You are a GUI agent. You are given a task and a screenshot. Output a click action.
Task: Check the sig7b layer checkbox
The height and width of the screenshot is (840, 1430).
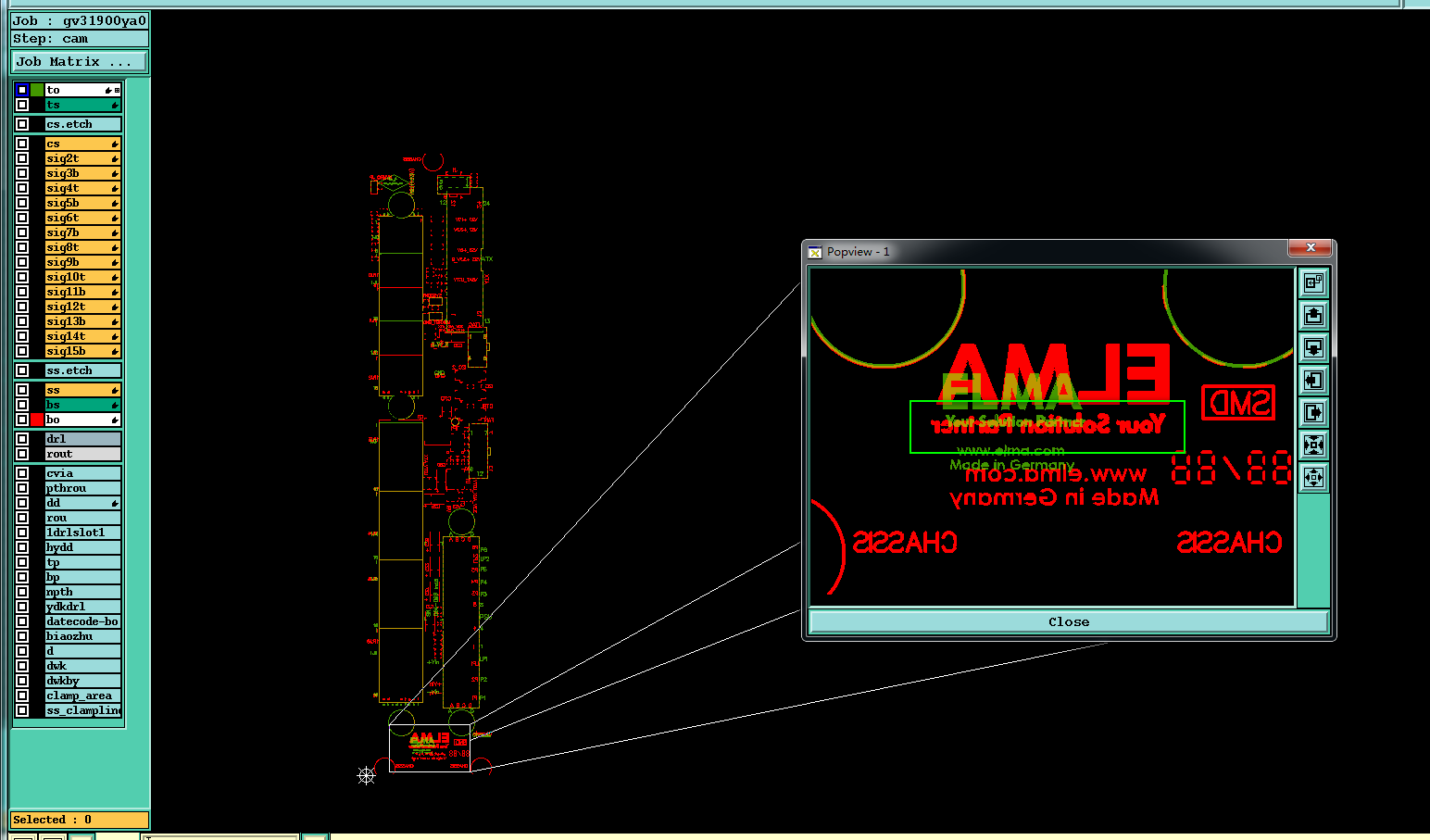click(22, 232)
